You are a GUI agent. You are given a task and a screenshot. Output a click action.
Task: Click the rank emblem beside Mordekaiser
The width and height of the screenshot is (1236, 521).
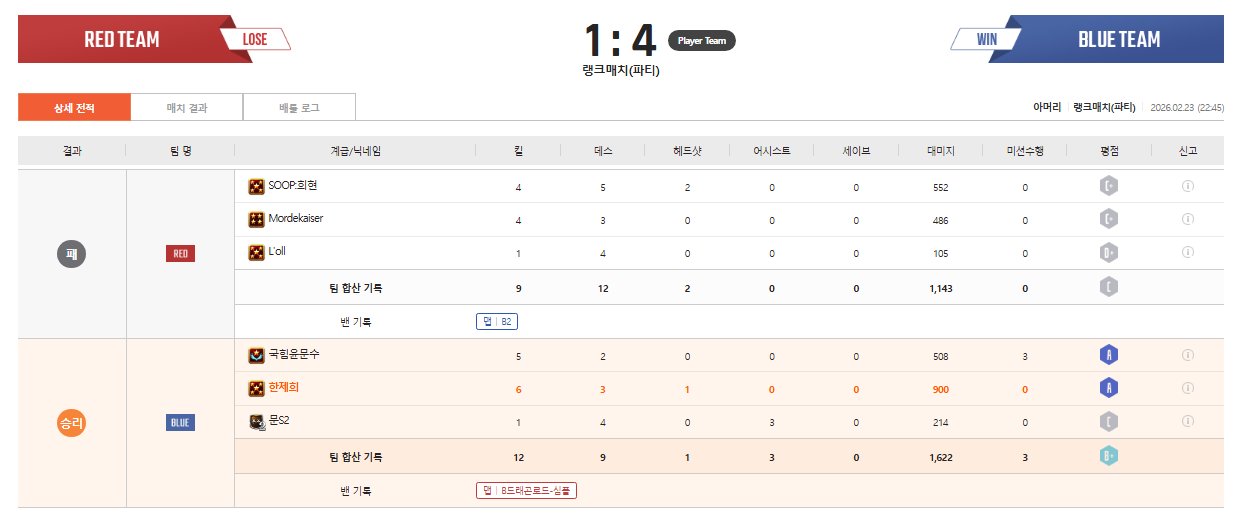tap(256, 219)
